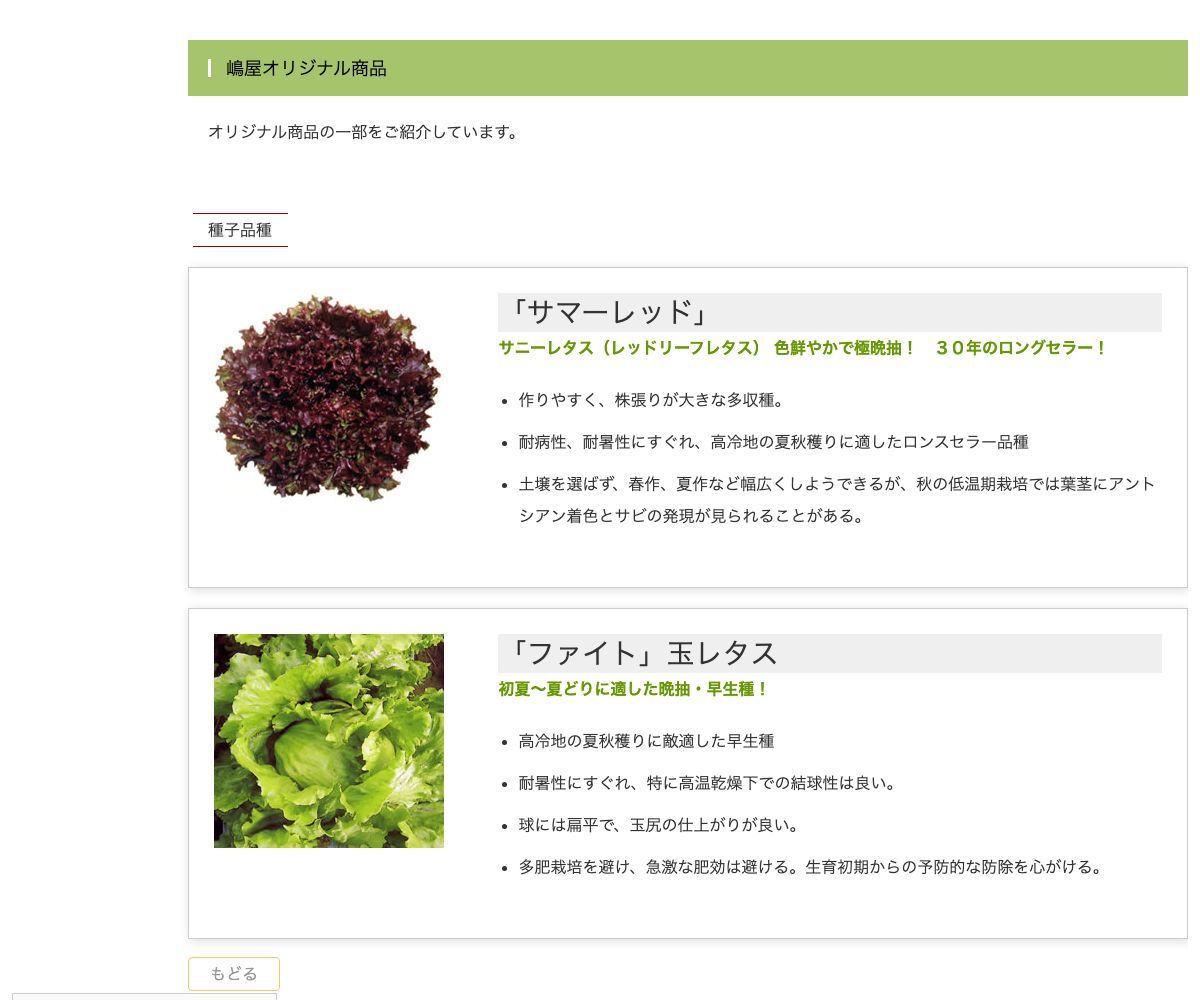The image size is (1200, 1000).
Task: Click the サニーレタス（レッドリーフレタス） green subtitle text
Action: pos(630,348)
